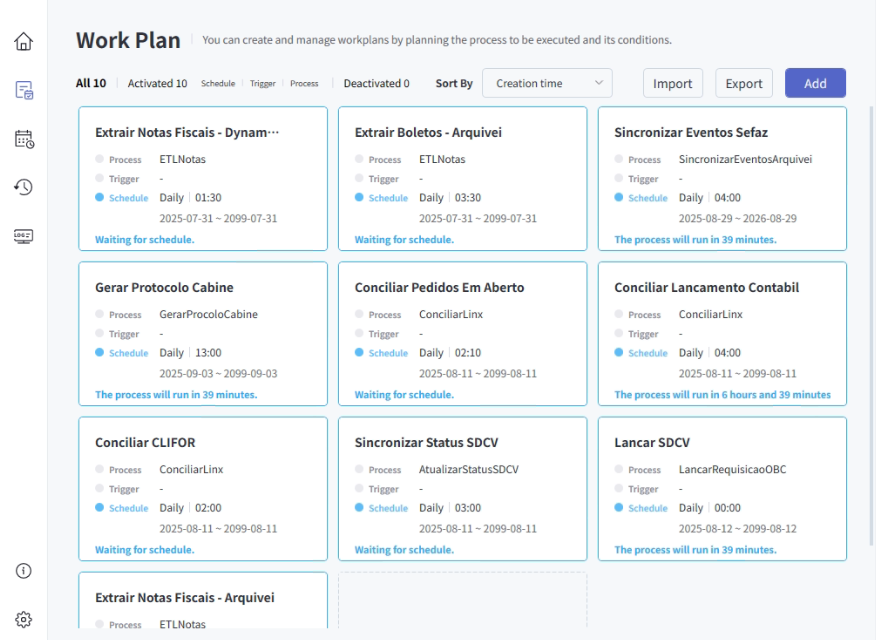Select the All 10 filter tab
Image resolution: width=876 pixels, height=640 pixels.
coord(91,84)
